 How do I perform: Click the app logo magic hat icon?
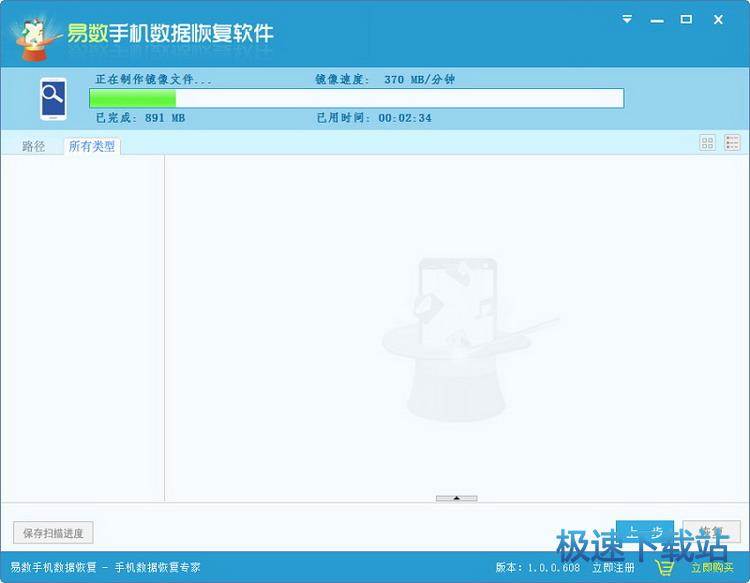pos(34,39)
